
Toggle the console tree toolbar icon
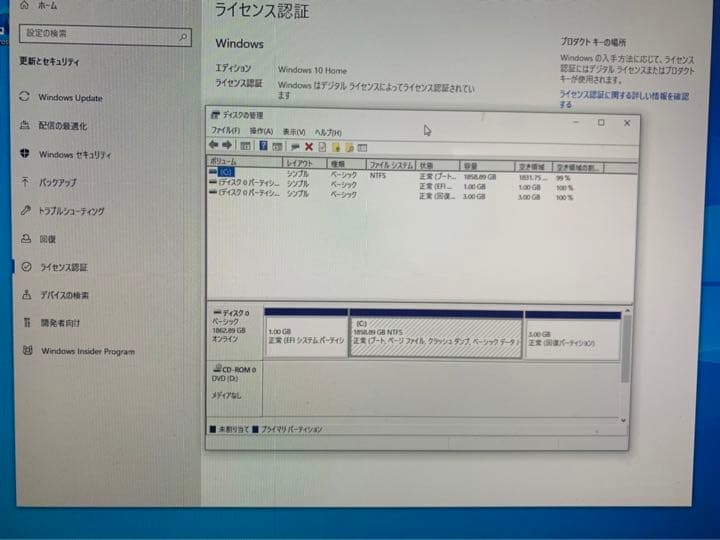tap(246, 146)
